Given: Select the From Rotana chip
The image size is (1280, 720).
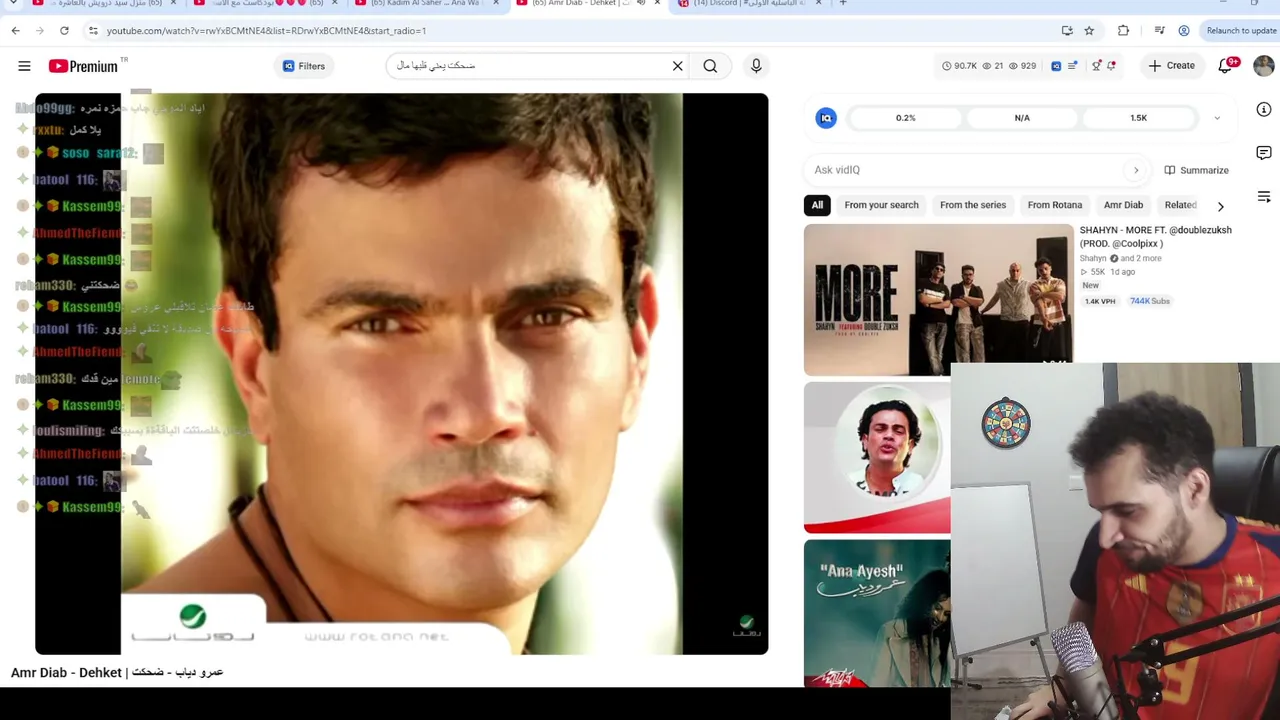Looking at the screenshot, I should 1055,205.
